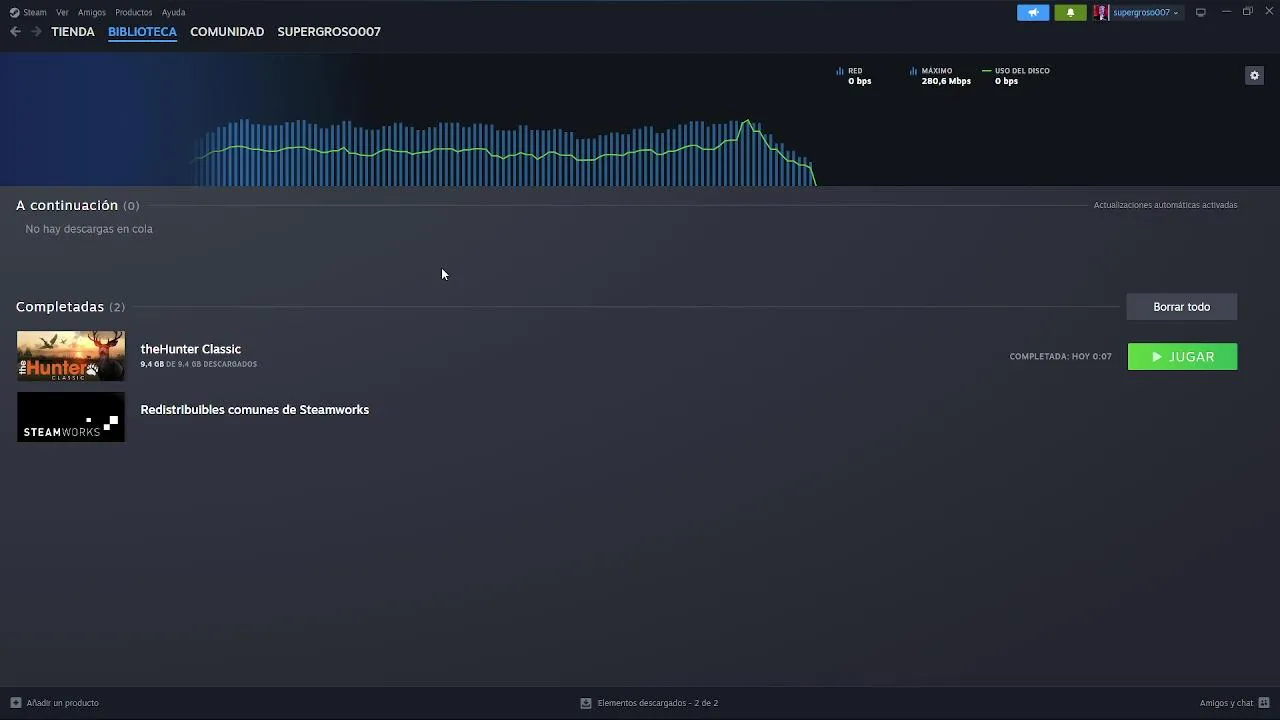Switch to the BIBLIOTECA tab
This screenshot has width=1280, height=720.
[142, 32]
